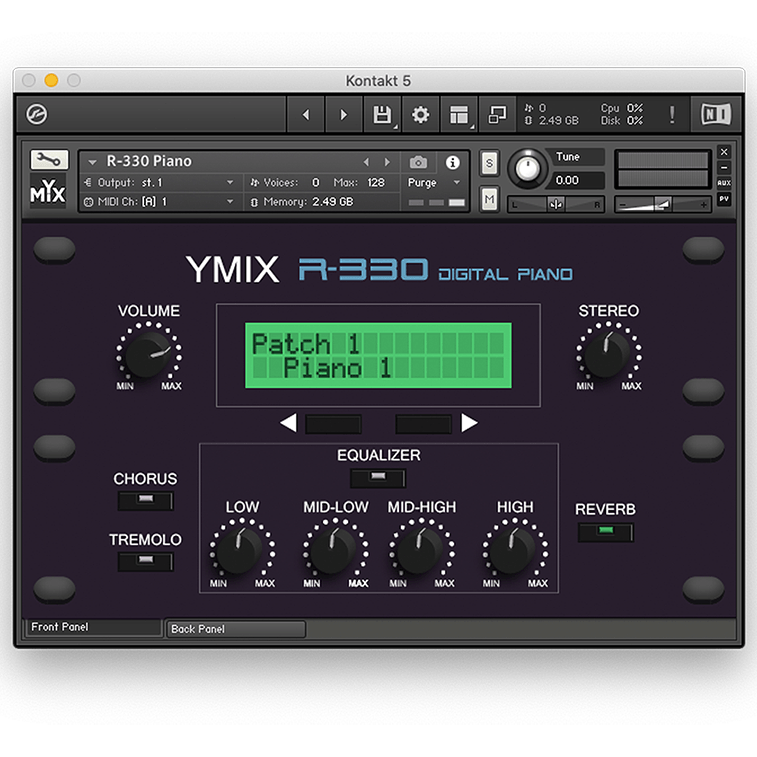Open the Output st. 1 dropdown

click(158, 182)
